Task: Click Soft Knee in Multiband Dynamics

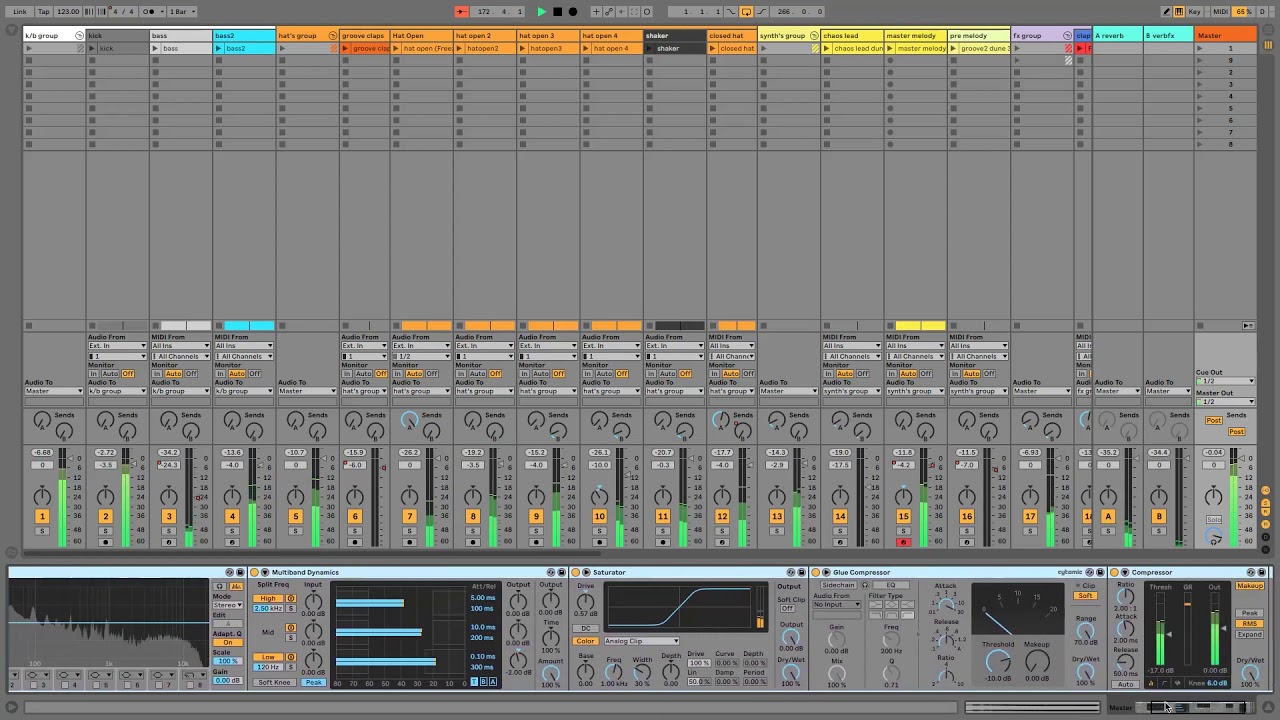Action: tap(275, 682)
